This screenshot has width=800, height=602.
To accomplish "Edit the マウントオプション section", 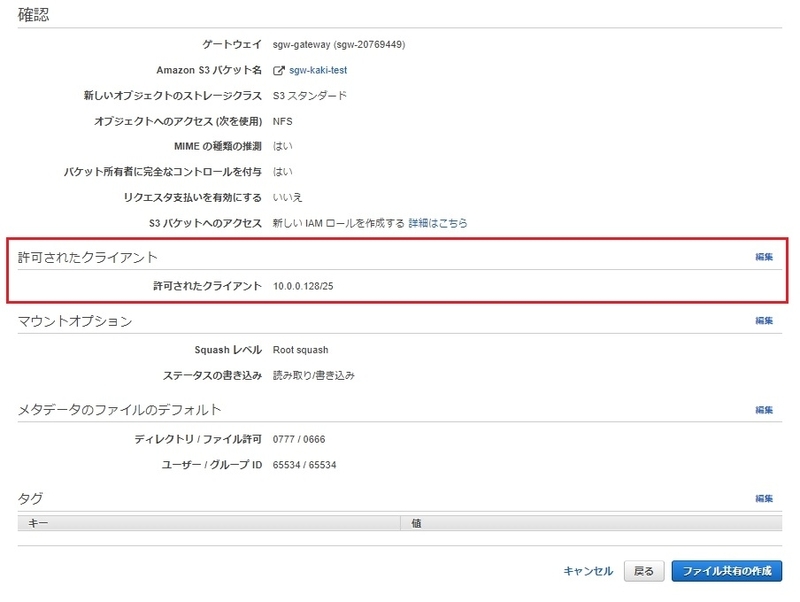I will [x=764, y=321].
